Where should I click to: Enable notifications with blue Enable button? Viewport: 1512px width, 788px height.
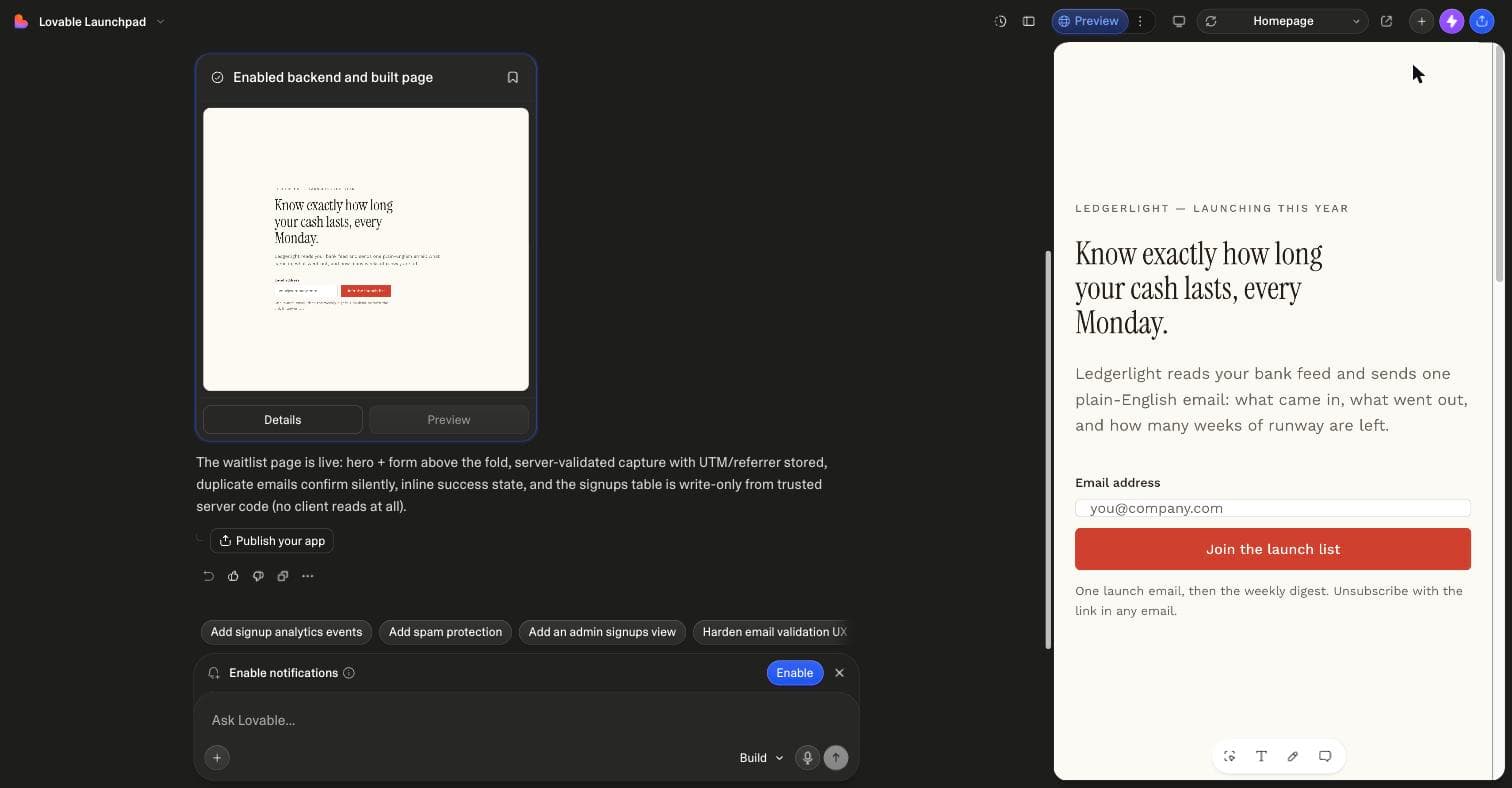tap(795, 673)
